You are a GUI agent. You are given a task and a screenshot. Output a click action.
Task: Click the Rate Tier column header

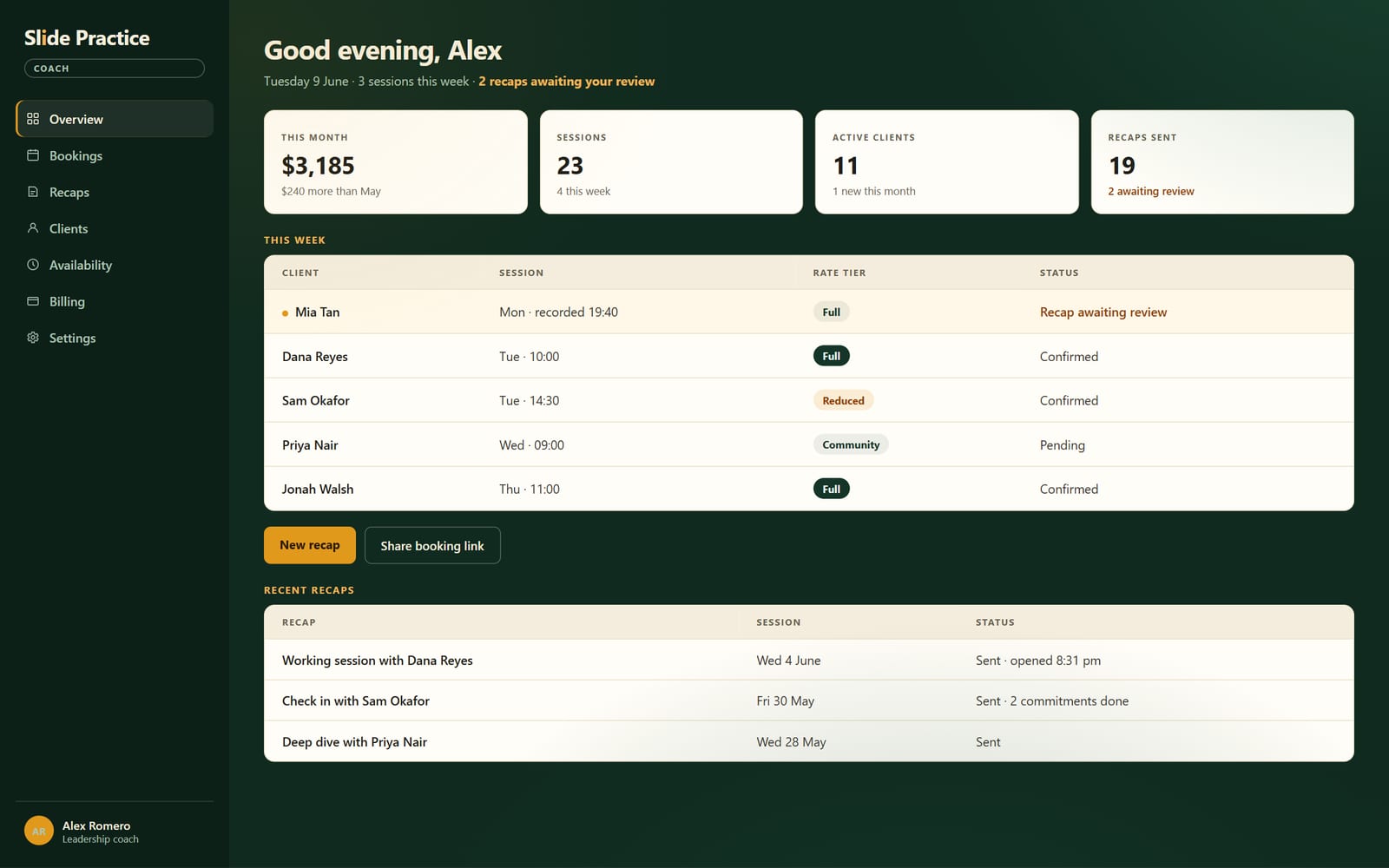point(839,273)
